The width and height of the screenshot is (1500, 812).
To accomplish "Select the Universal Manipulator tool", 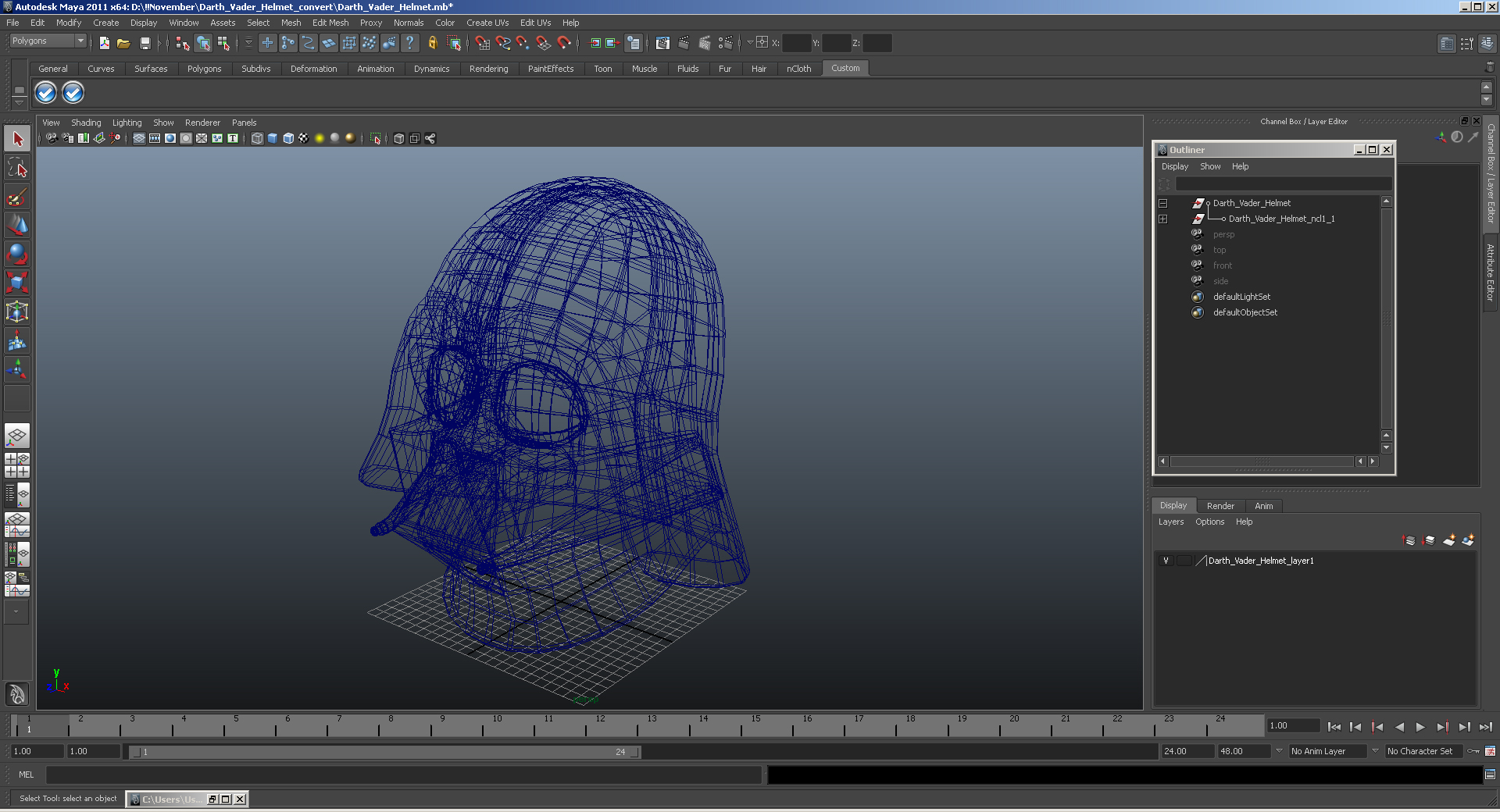I will 17,312.
